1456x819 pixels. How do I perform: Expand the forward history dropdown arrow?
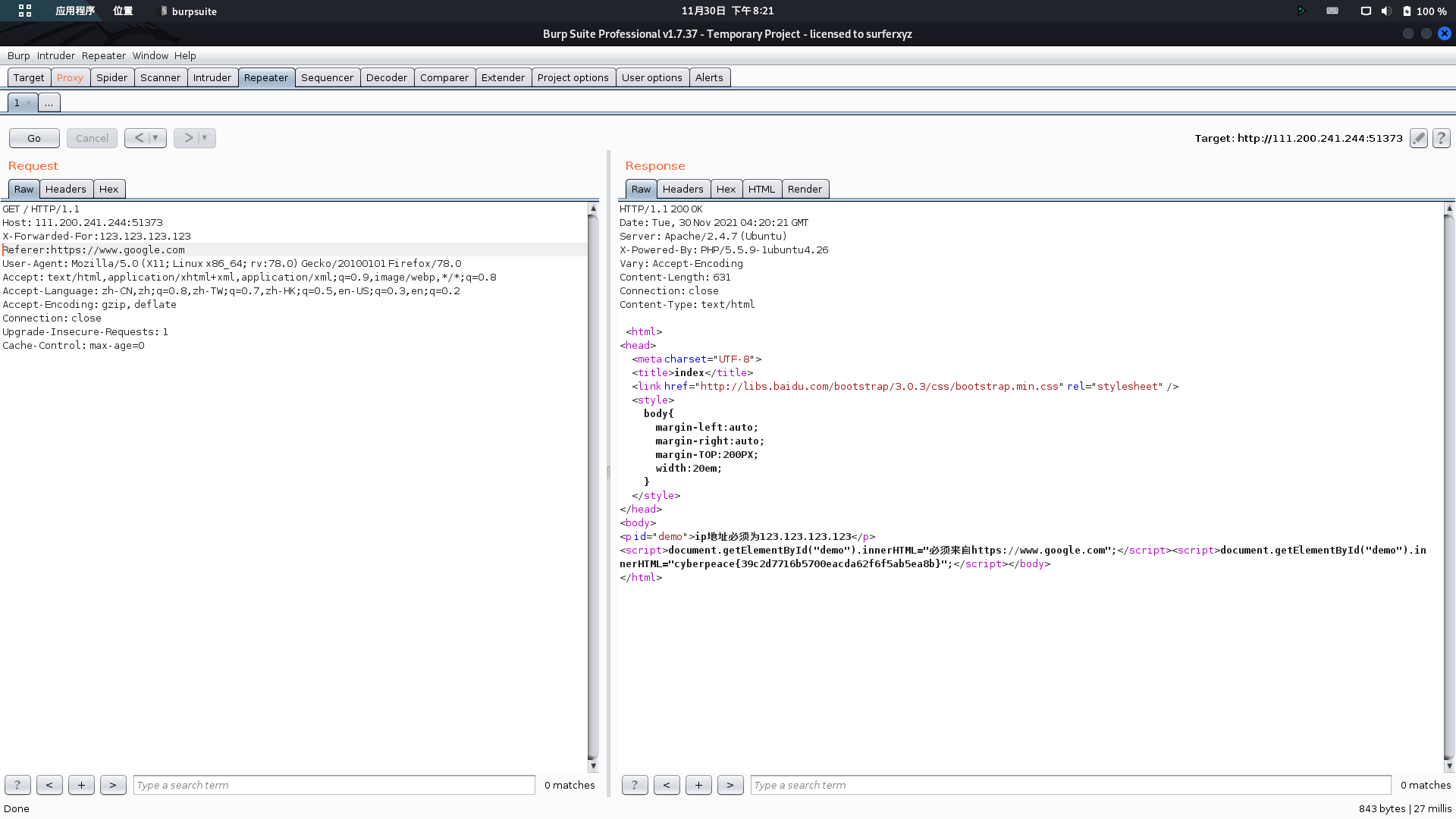coord(205,138)
